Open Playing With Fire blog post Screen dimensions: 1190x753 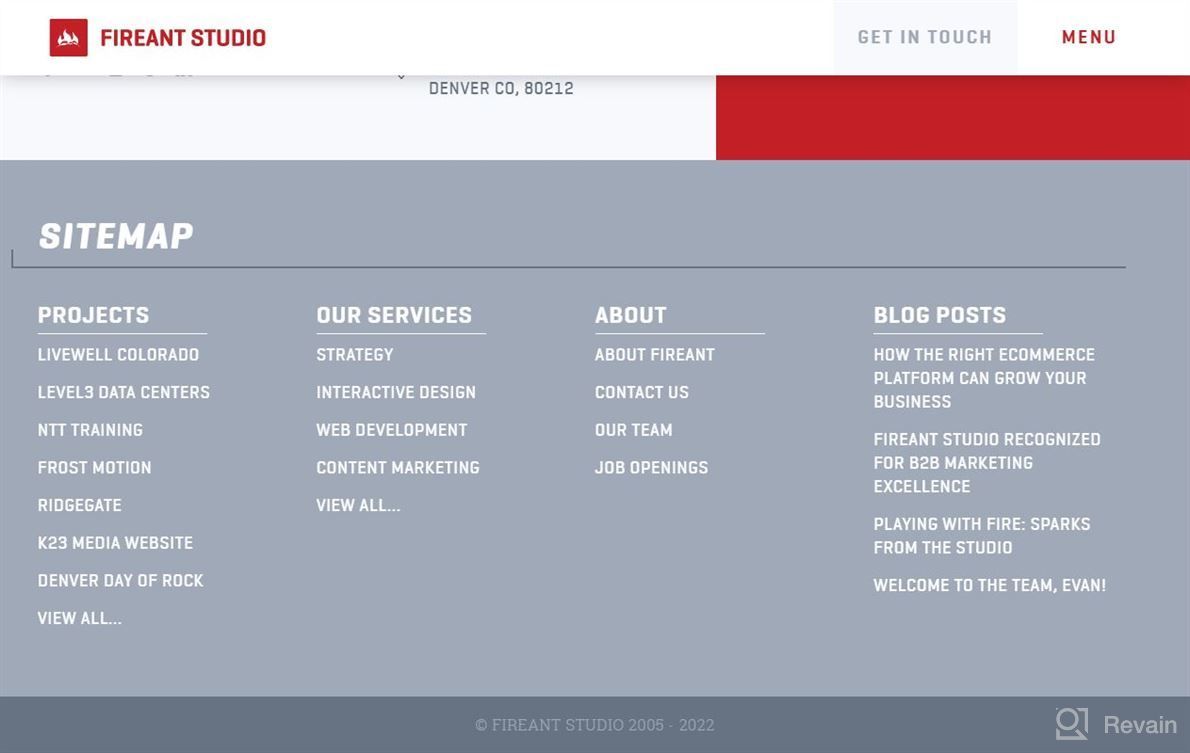pos(982,536)
